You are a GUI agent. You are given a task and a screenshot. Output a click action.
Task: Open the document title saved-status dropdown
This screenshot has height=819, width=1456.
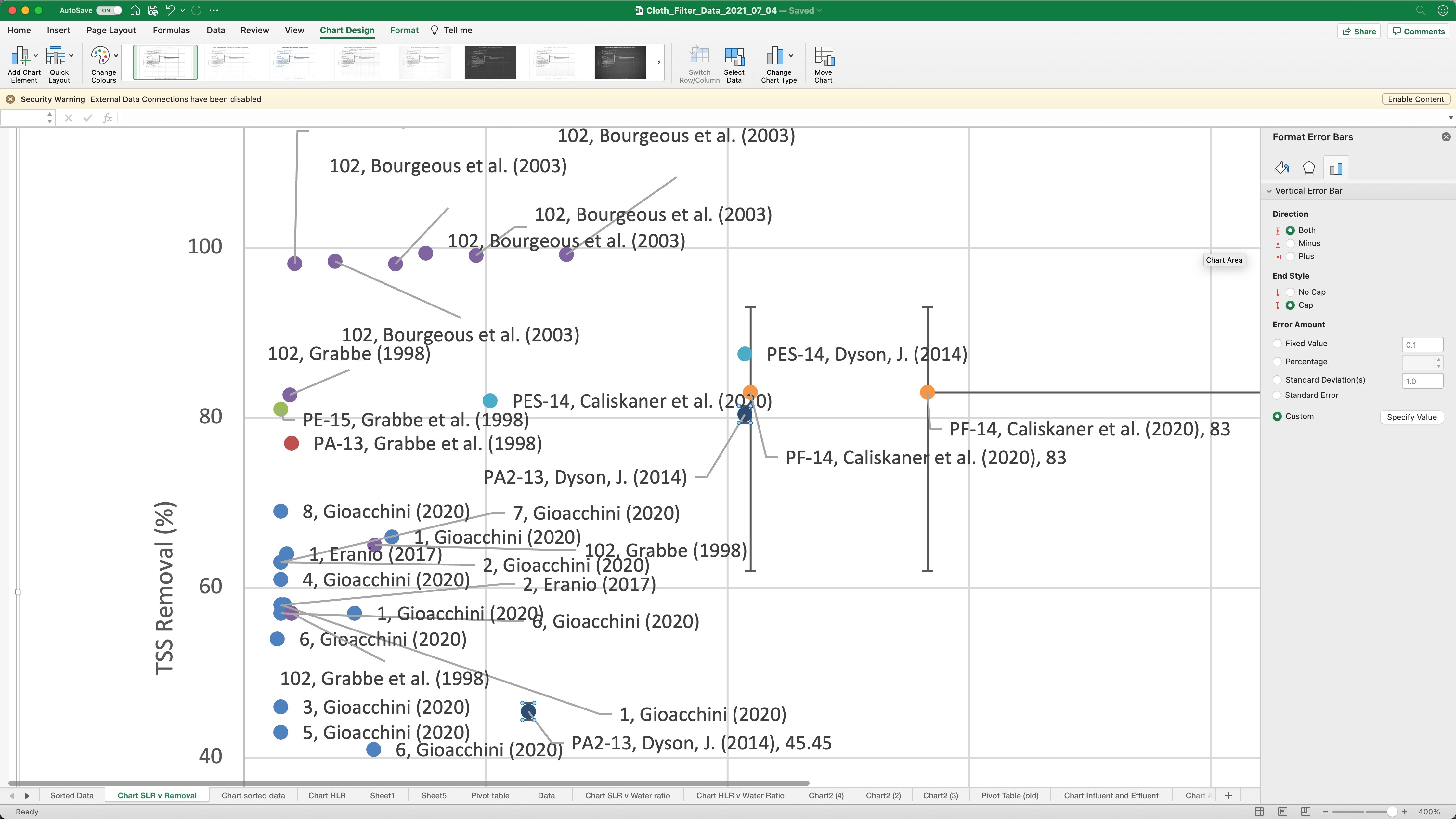click(819, 10)
